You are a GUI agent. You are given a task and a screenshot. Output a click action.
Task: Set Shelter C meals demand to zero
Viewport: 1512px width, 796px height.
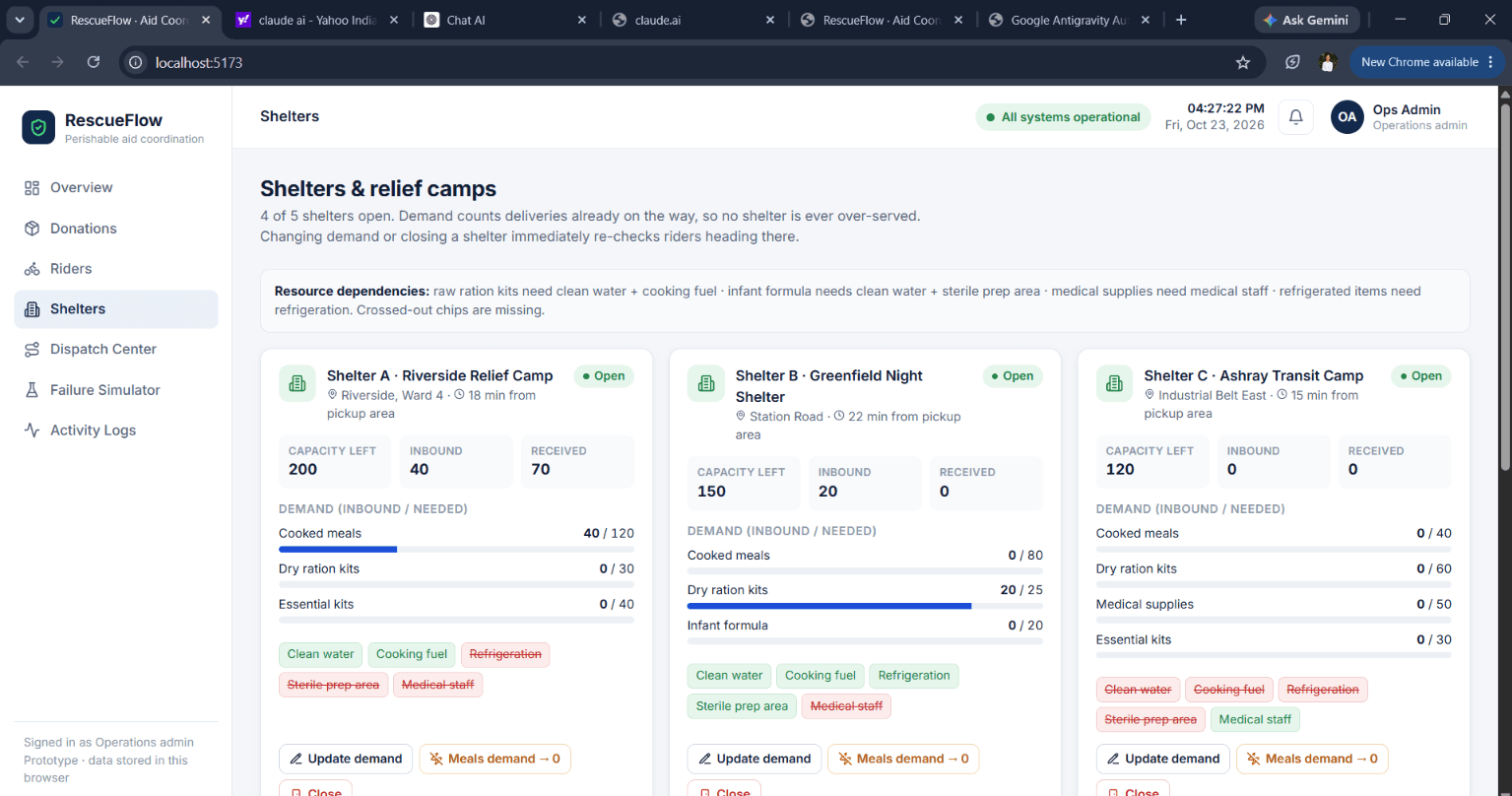pyautogui.click(x=1312, y=759)
